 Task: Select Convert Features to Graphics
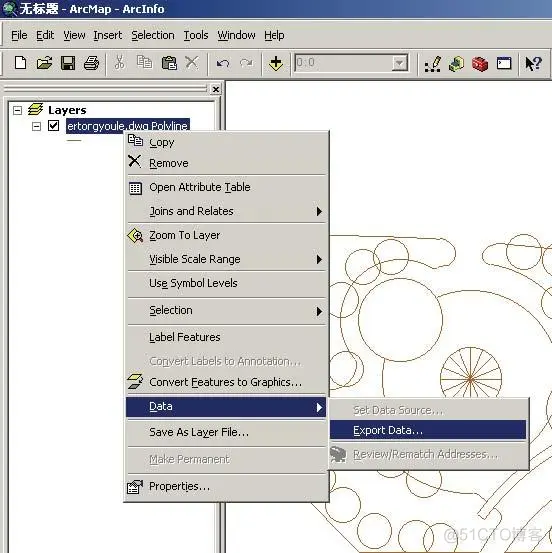coord(226,382)
